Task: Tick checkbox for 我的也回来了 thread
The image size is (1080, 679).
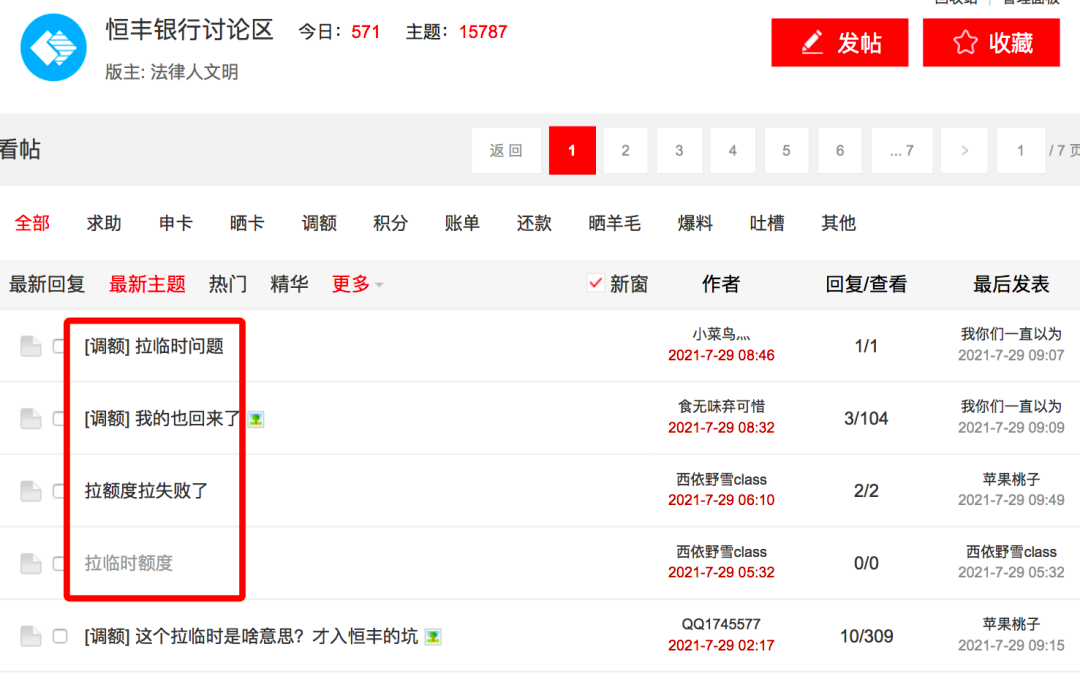Action: pyautogui.click(x=59, y=419)
